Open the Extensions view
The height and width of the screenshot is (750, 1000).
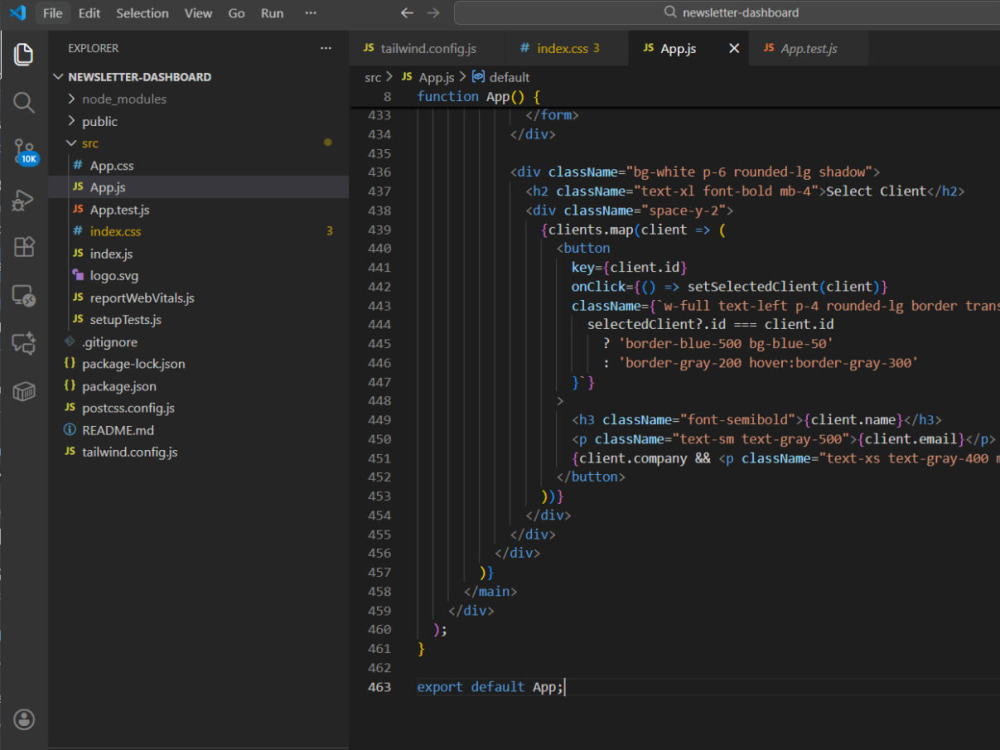24,247
